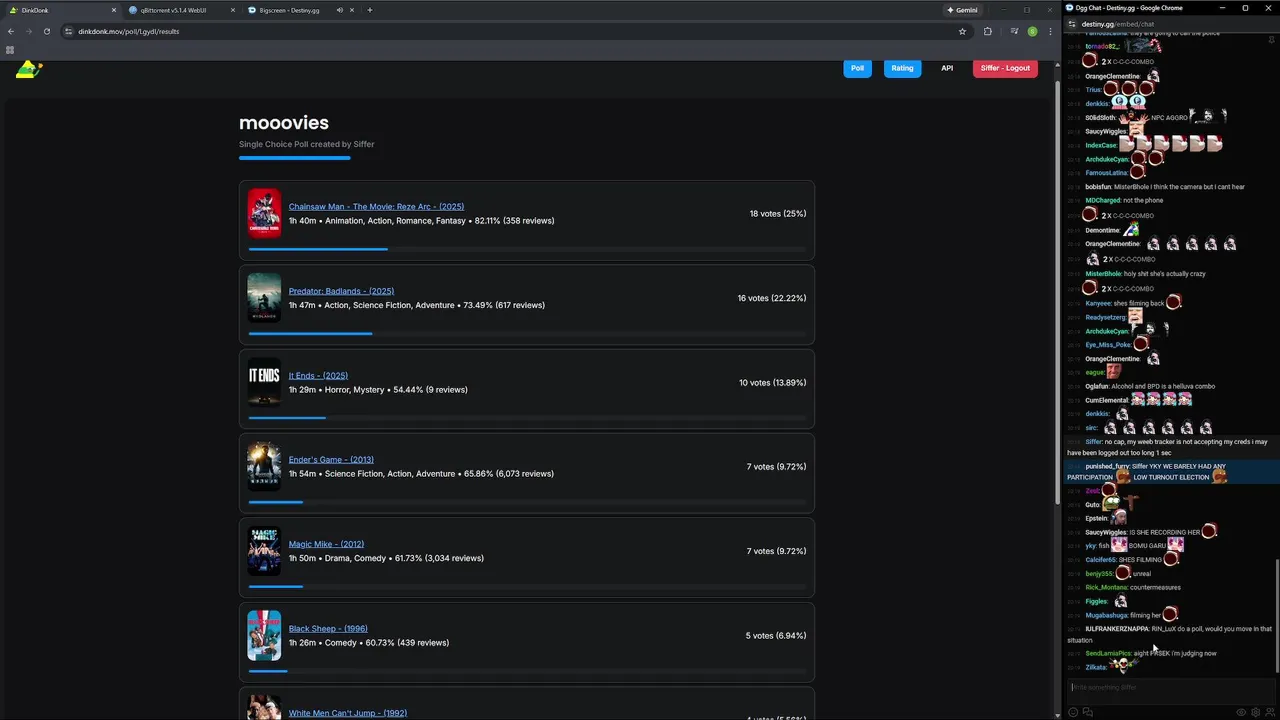Viewport: 1280px width, 720px height.
Task: Bookmark this page with the star icon
Action: point(962,31)
